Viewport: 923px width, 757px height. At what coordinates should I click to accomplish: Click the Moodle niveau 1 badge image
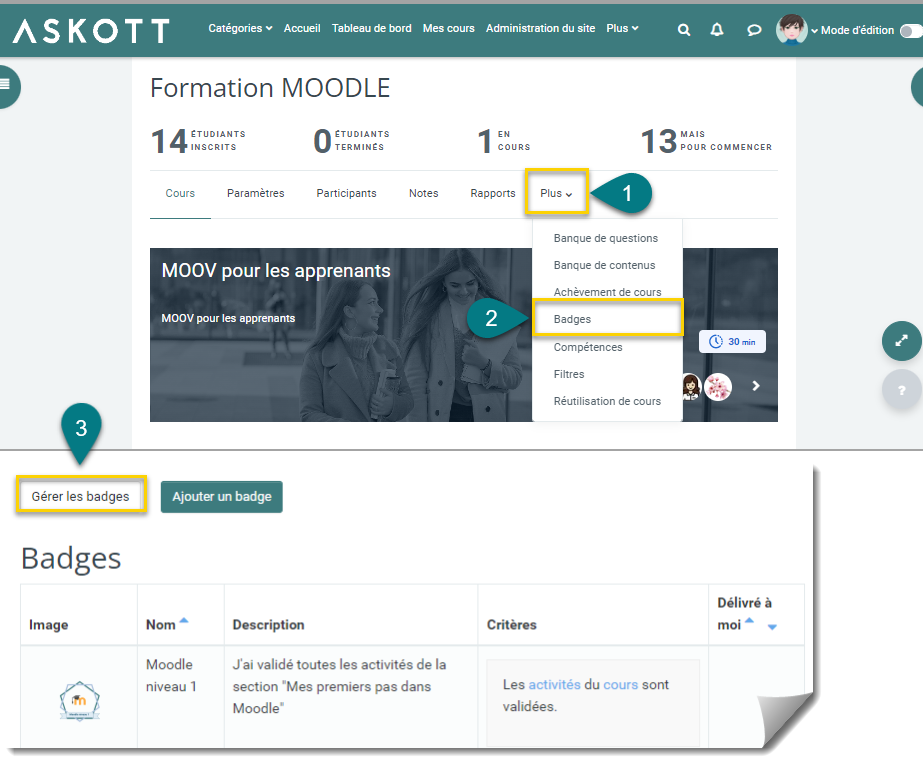[79, 700]
